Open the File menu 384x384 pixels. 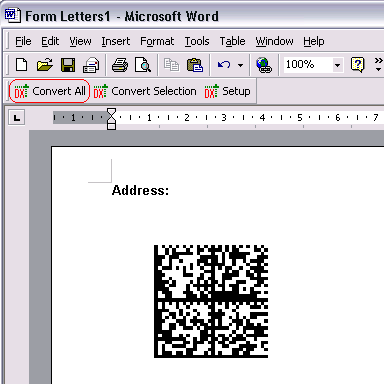[23, 41]
